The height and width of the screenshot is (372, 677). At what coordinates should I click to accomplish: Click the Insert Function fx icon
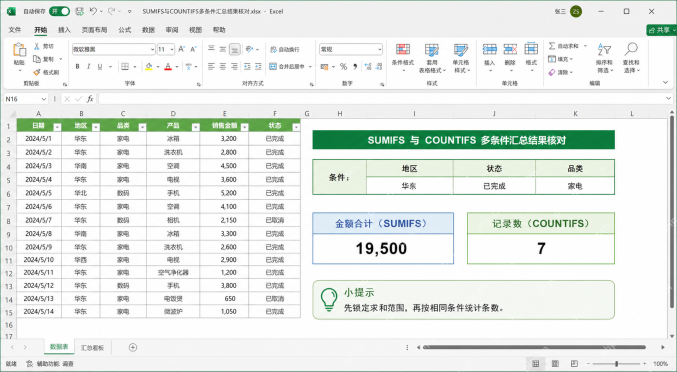tap(90, 99)
